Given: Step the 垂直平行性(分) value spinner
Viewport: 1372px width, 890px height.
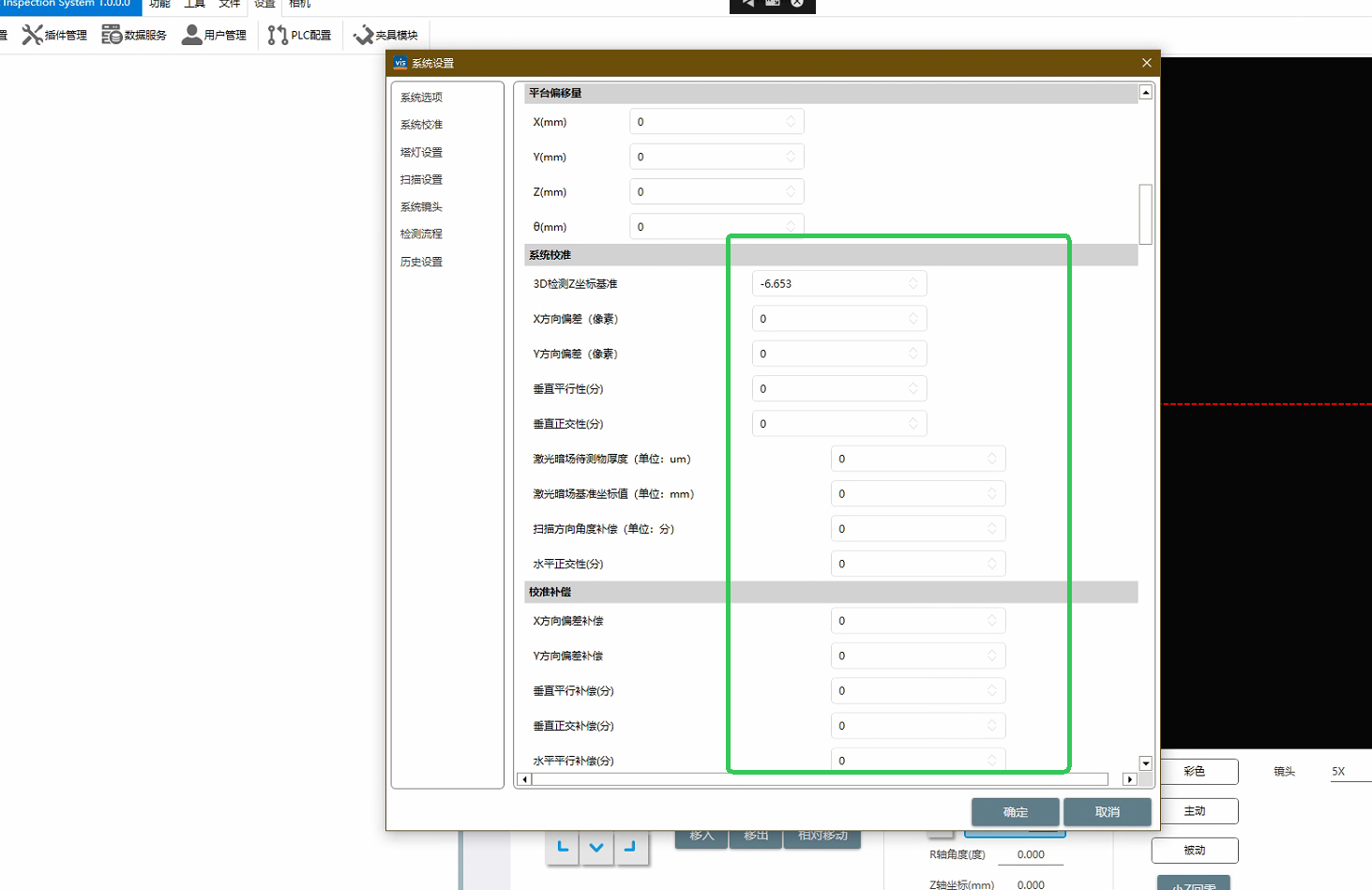Looking at the screenshot, I should click(913, 389).
